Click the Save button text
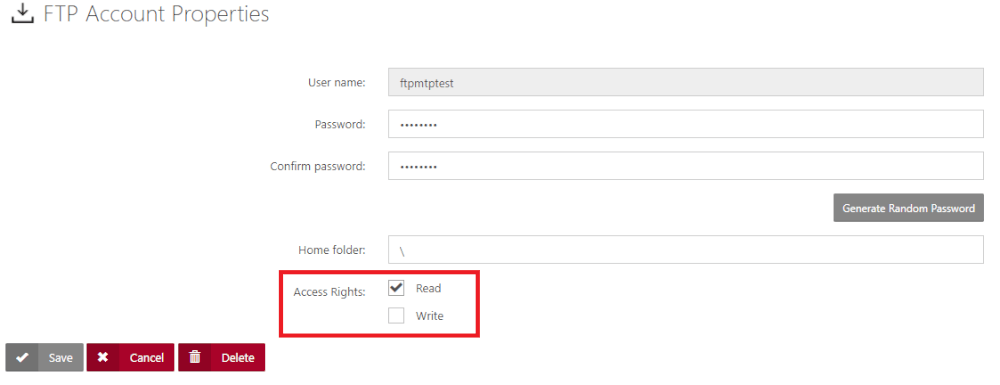The height and width of the screenshot is (385, 1000). (61, 358)
